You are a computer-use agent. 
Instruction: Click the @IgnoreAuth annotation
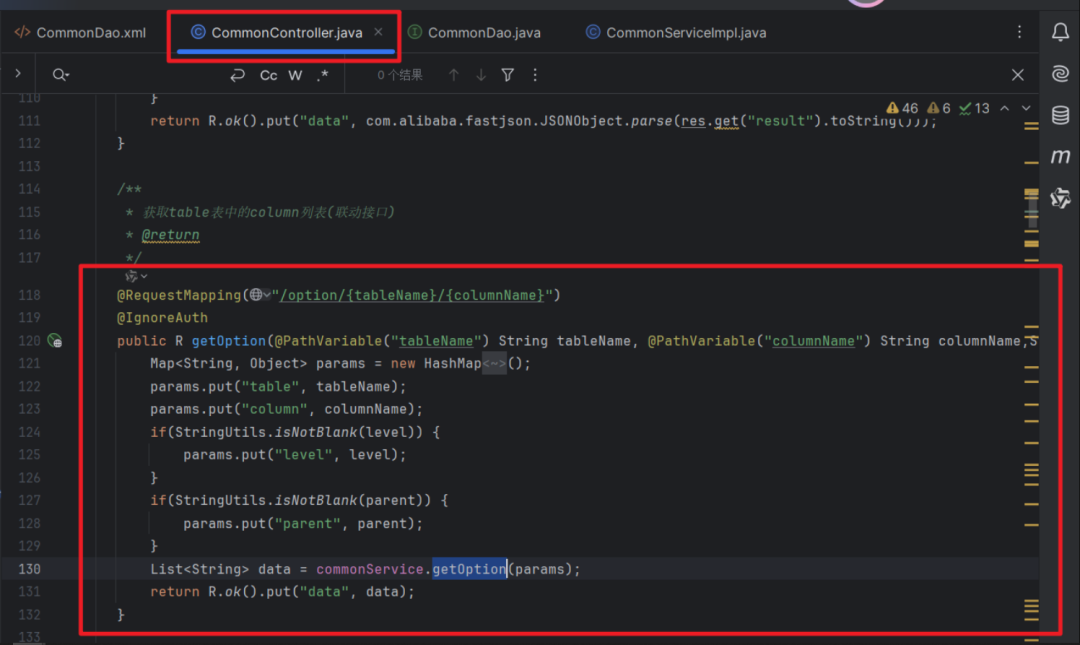click(x=162, y=318)
